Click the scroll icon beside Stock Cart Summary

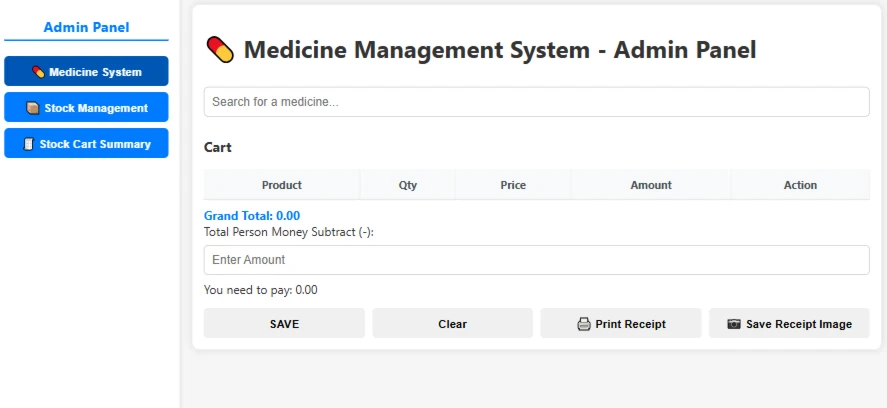tap(28, 144)
